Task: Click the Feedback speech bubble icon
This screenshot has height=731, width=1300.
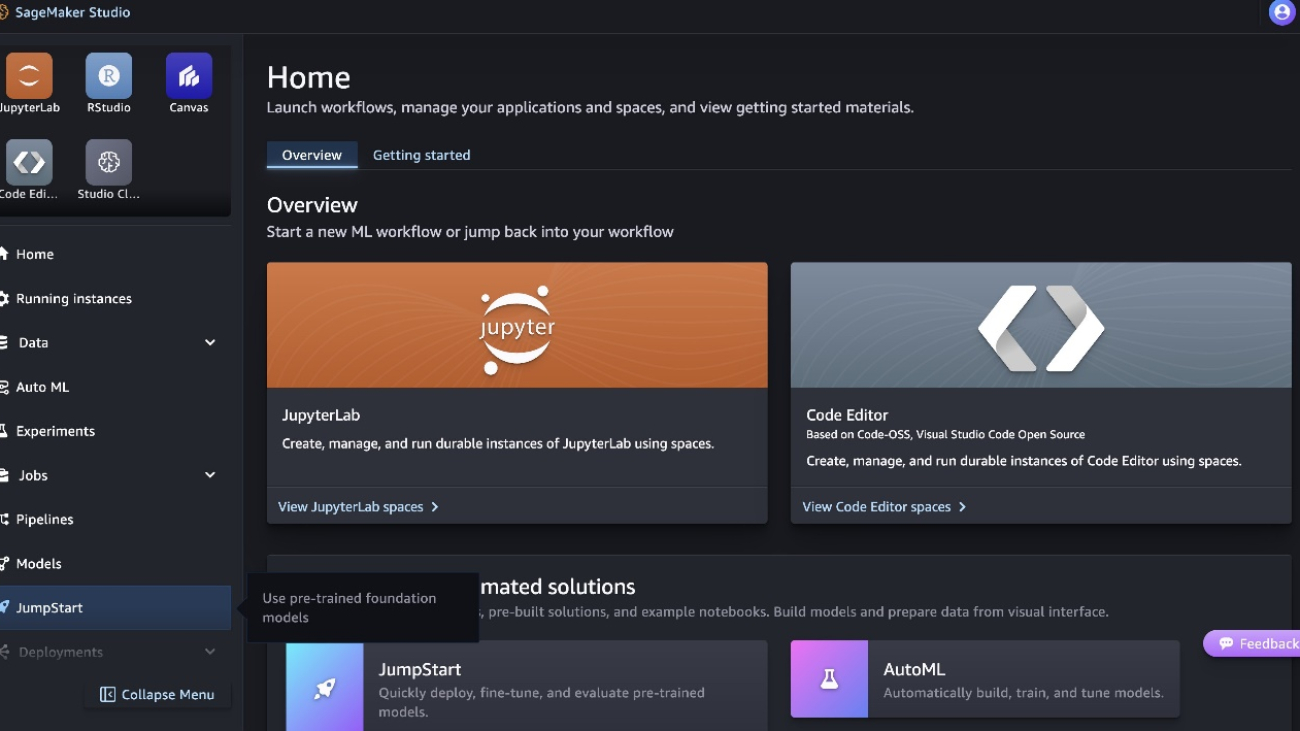Action: tap(1226, 643)
